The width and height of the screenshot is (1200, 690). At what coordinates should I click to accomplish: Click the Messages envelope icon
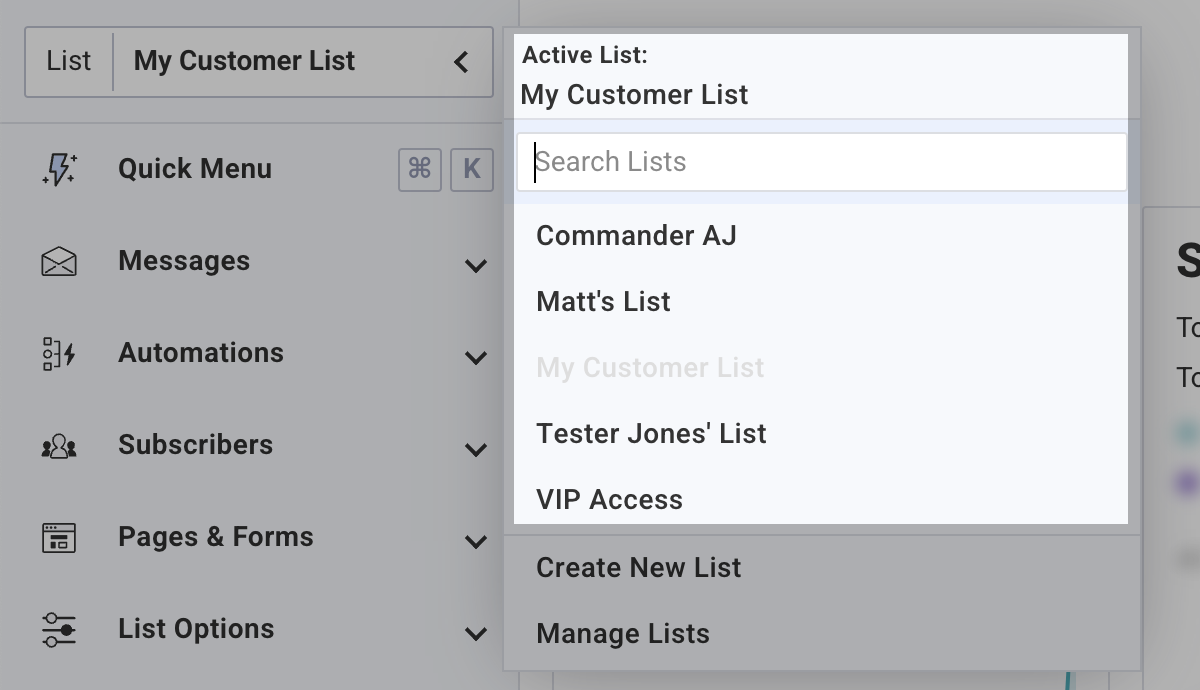point(59,262)
